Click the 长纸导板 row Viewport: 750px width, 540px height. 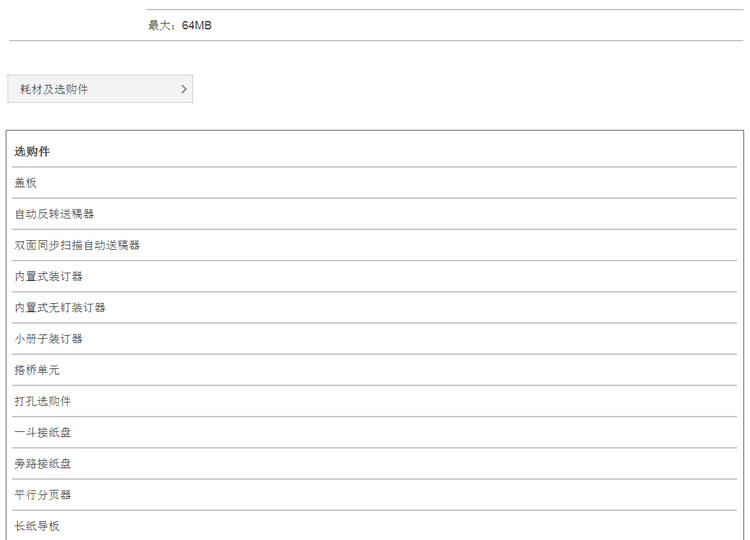click(375, 526)
